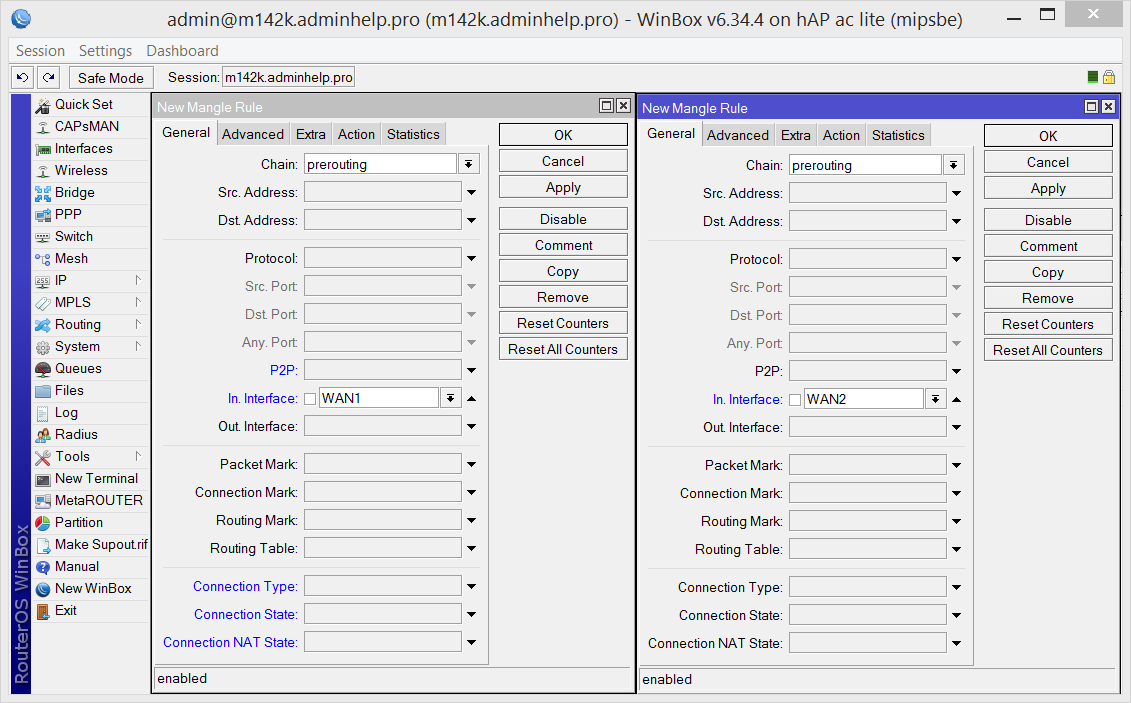Click the Redo arrow in the toolbar
Image resolution: width=1131 pixels, height=703 pixels.
tap(48, 77)
